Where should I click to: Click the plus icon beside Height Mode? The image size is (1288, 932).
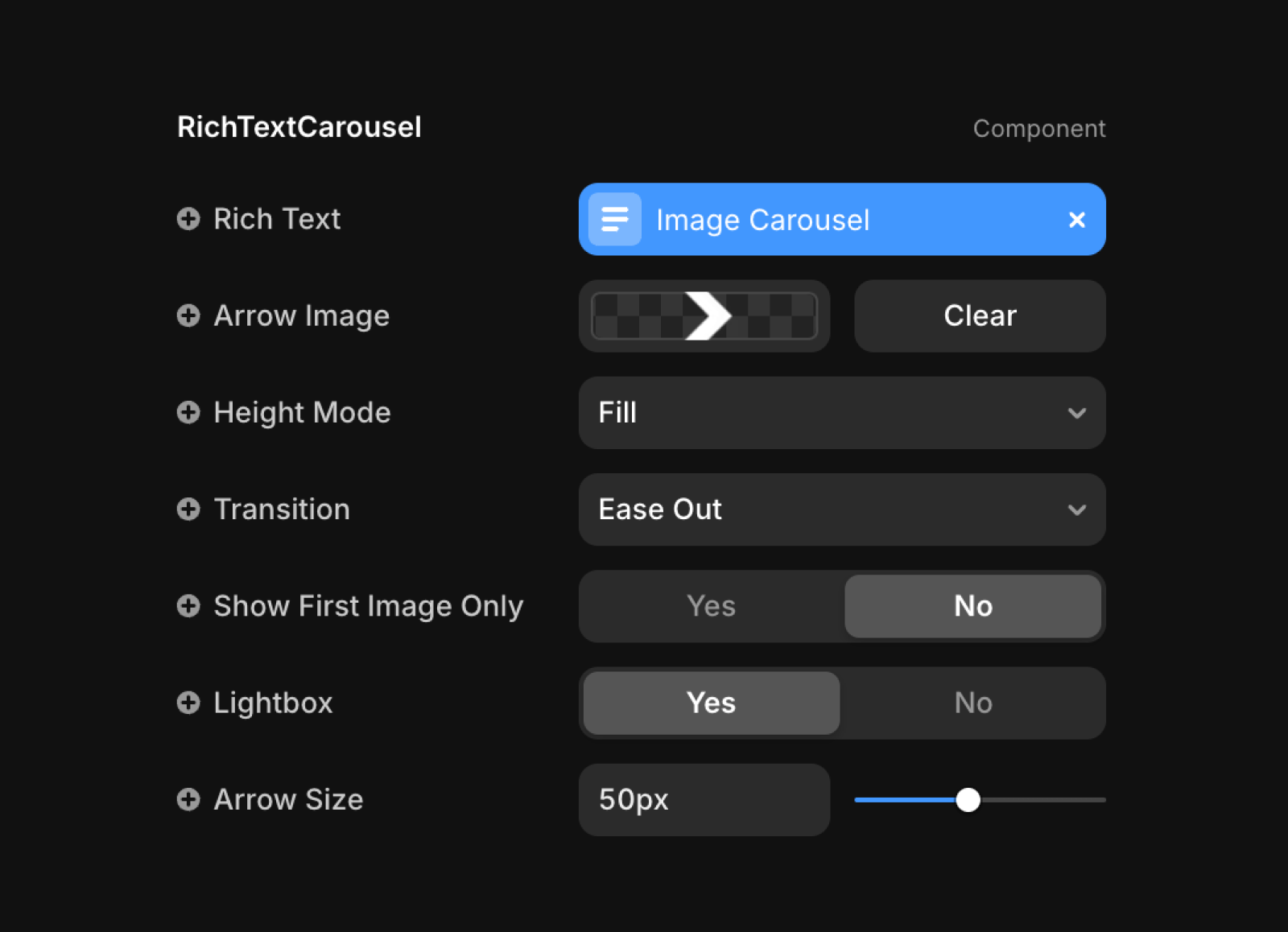coord(188,413)
